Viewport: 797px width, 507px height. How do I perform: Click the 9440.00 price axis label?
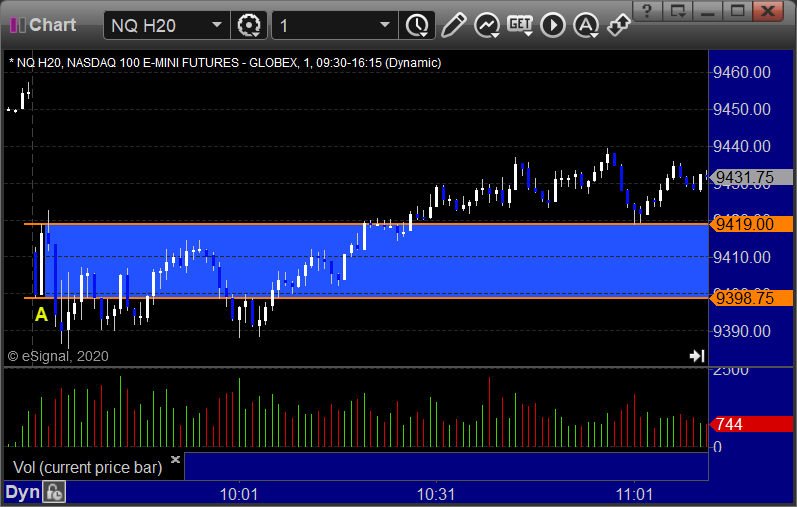tap(742, 146)
